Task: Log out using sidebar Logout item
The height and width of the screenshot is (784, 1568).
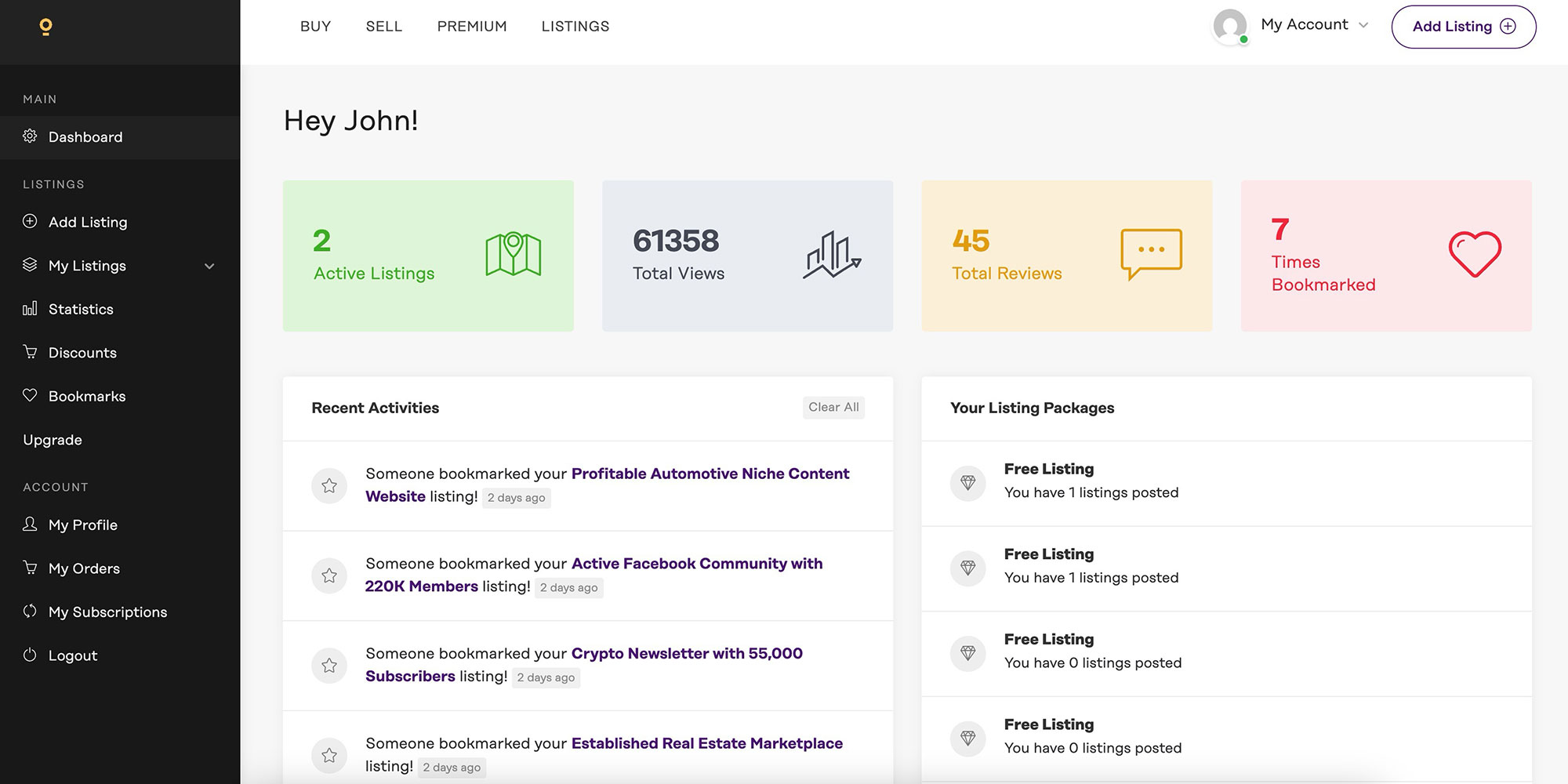Action: 73,656
